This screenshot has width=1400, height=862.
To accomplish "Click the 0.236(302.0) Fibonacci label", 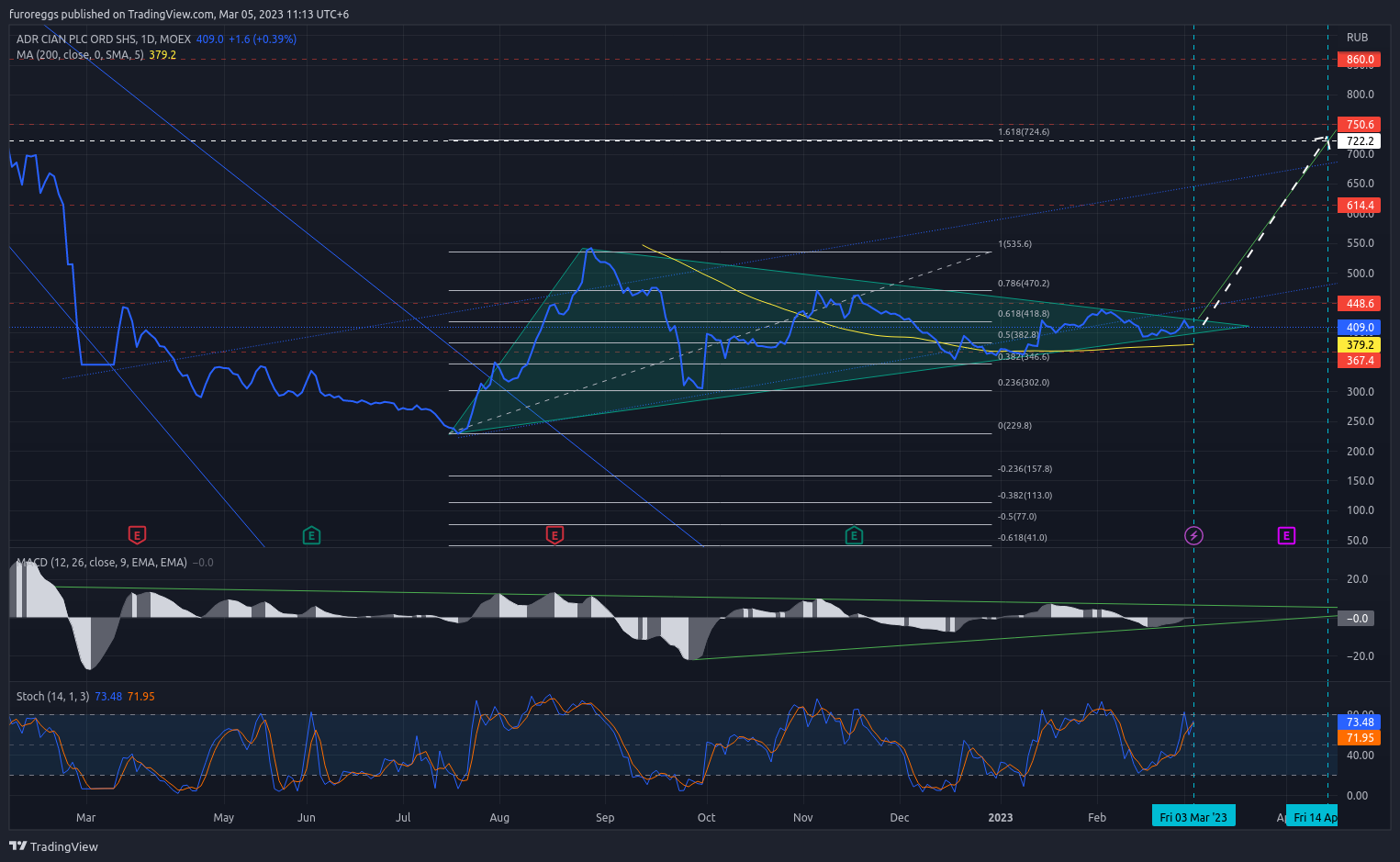I will point(1024,383).
